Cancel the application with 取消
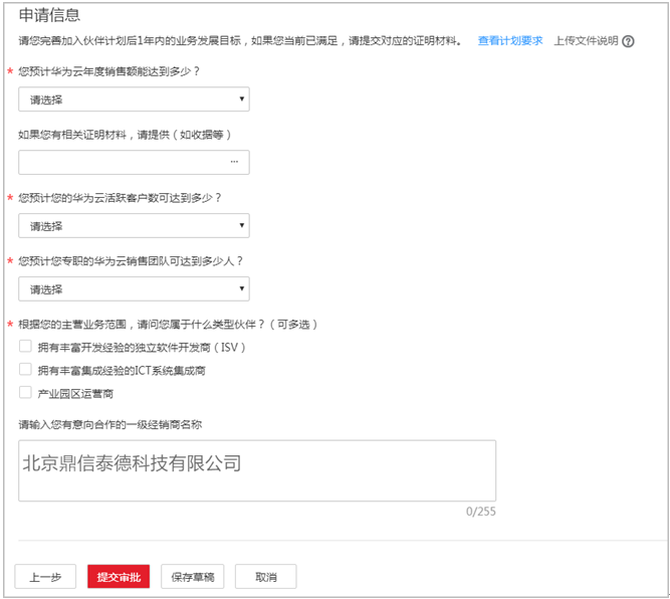 pos(266,577)
